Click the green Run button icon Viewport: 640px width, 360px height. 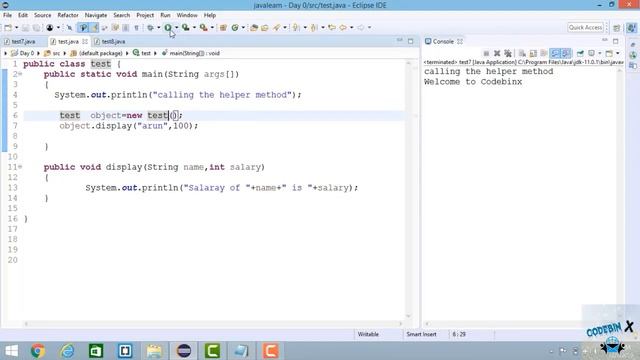click(168, 28)
